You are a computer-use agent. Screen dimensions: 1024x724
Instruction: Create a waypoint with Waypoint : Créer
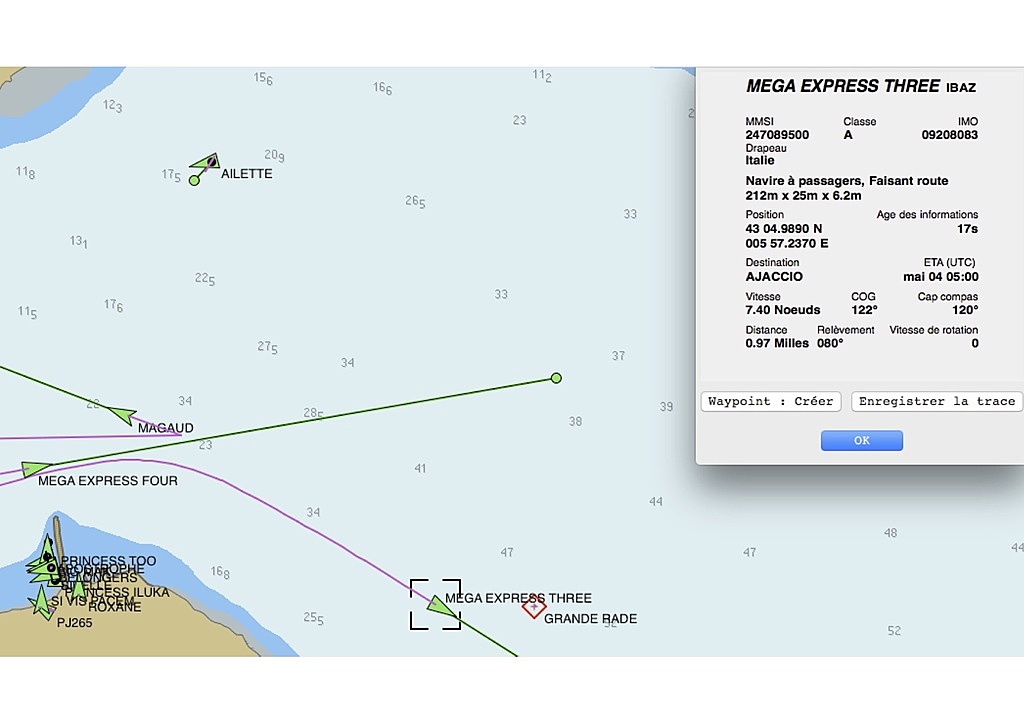[771, 401]
